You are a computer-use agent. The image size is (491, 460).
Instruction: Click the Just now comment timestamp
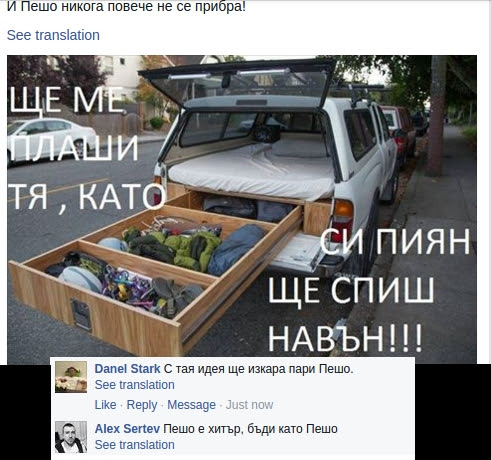(249, 405)
